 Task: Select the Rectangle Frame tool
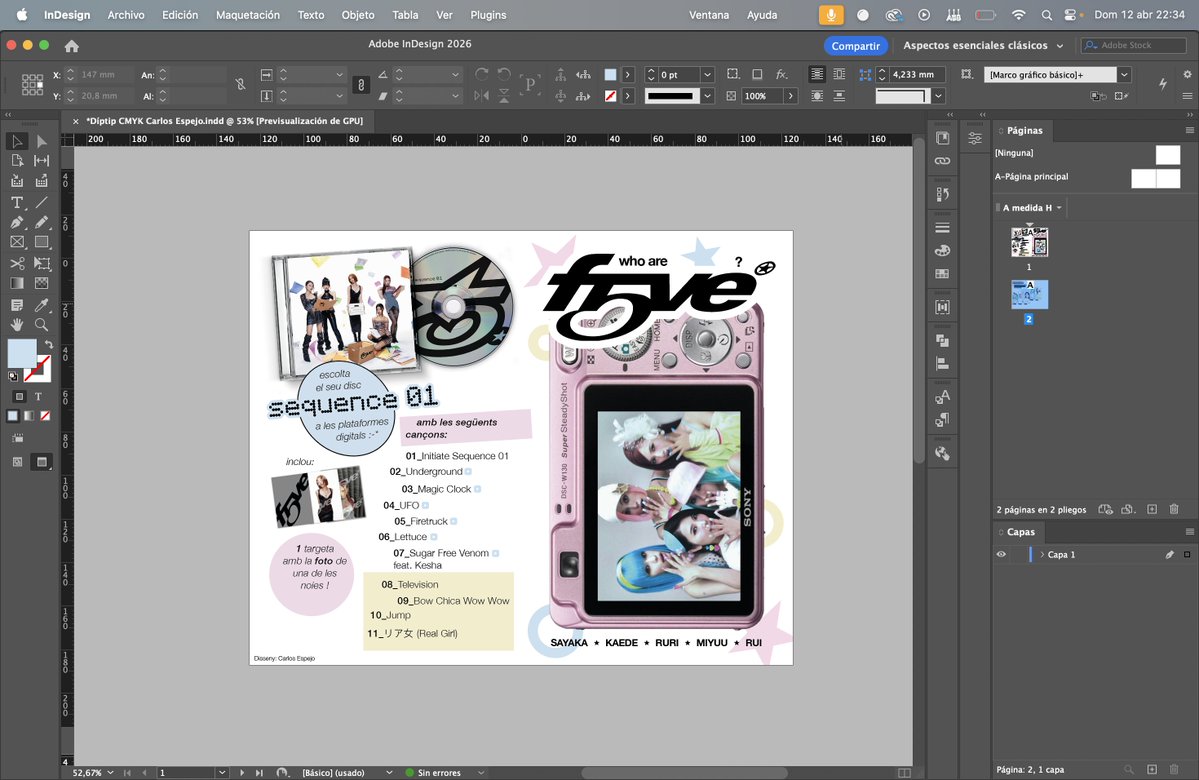click(x=17, y=242)
